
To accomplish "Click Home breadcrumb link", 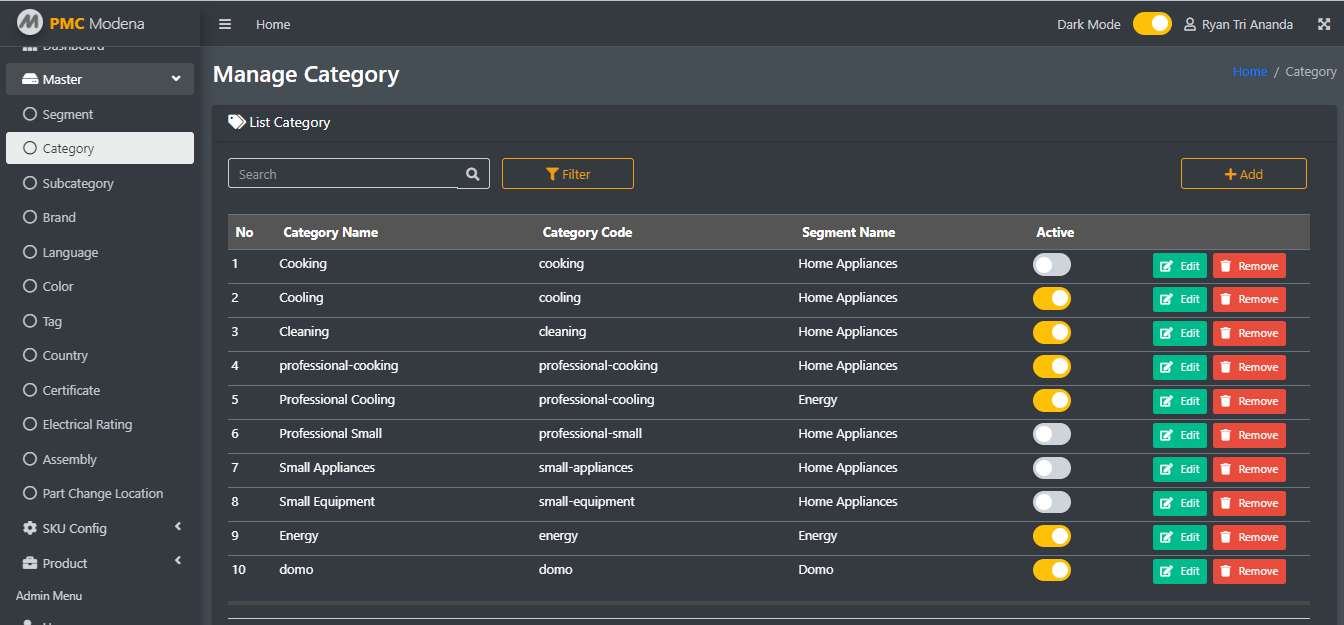I will tap(1250, 72).
